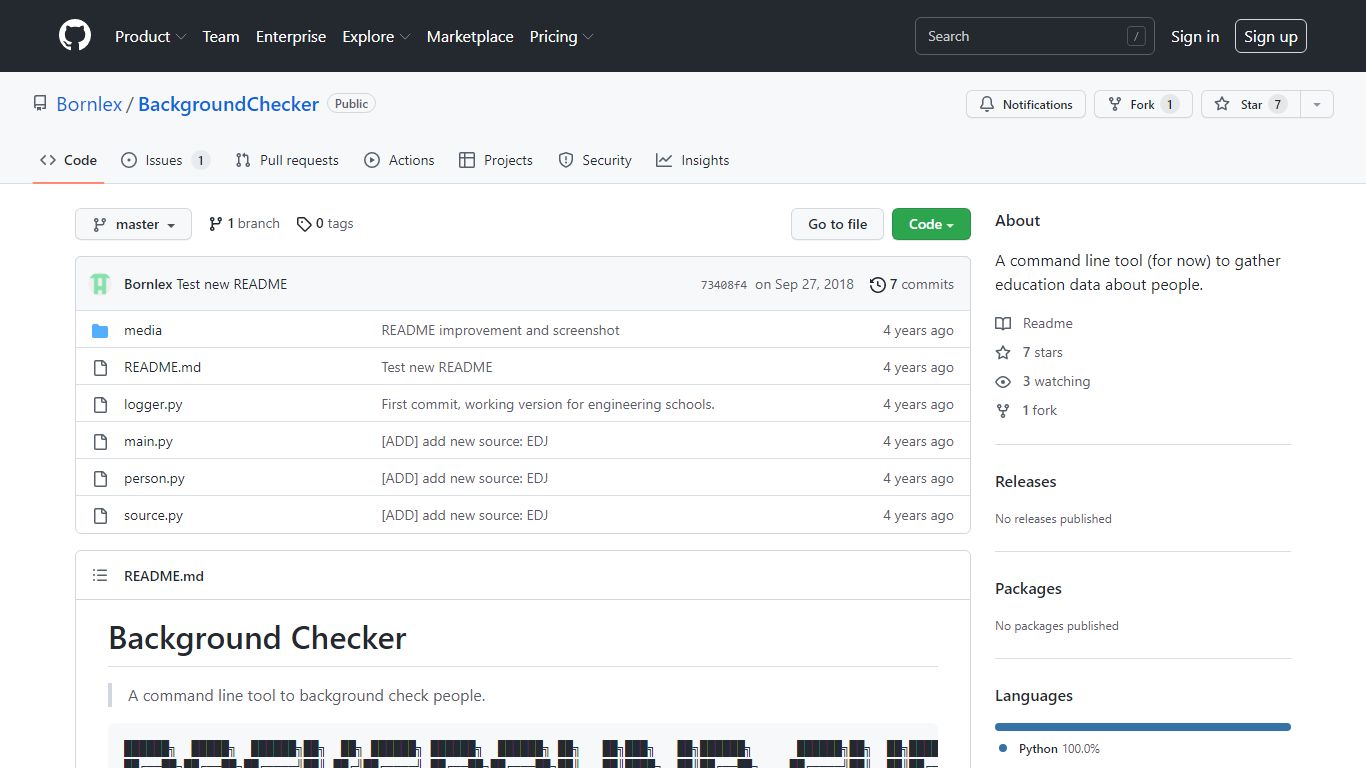Click the Packages heading link
Screen dimensions: 1366x768
point(1028,588)
